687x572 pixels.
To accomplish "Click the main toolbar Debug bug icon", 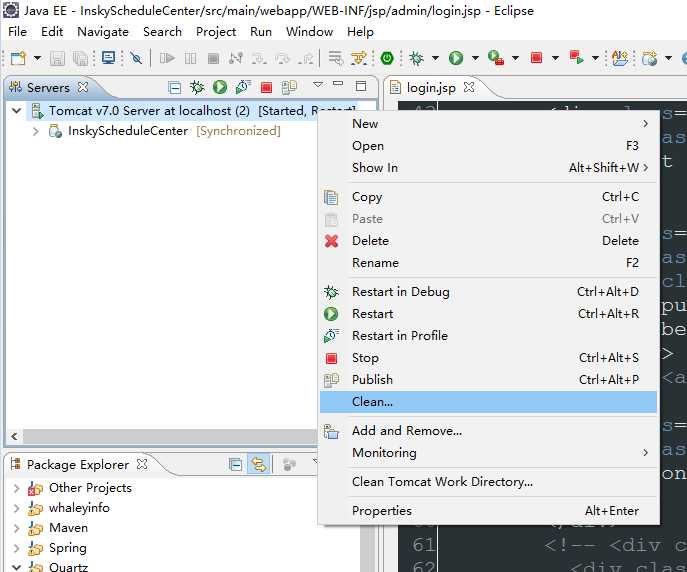I will 416,58.
